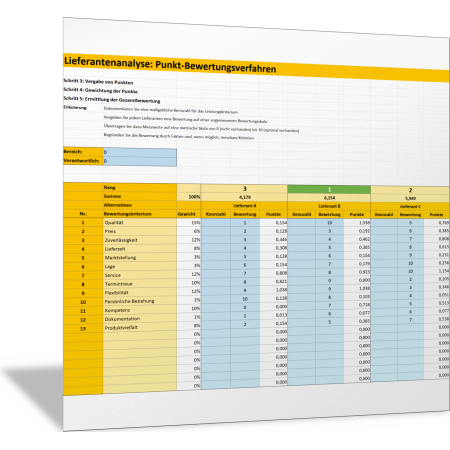Select the Bereich input cell
The height and width of the screenshot is (450, 450).
pos(140,152)
